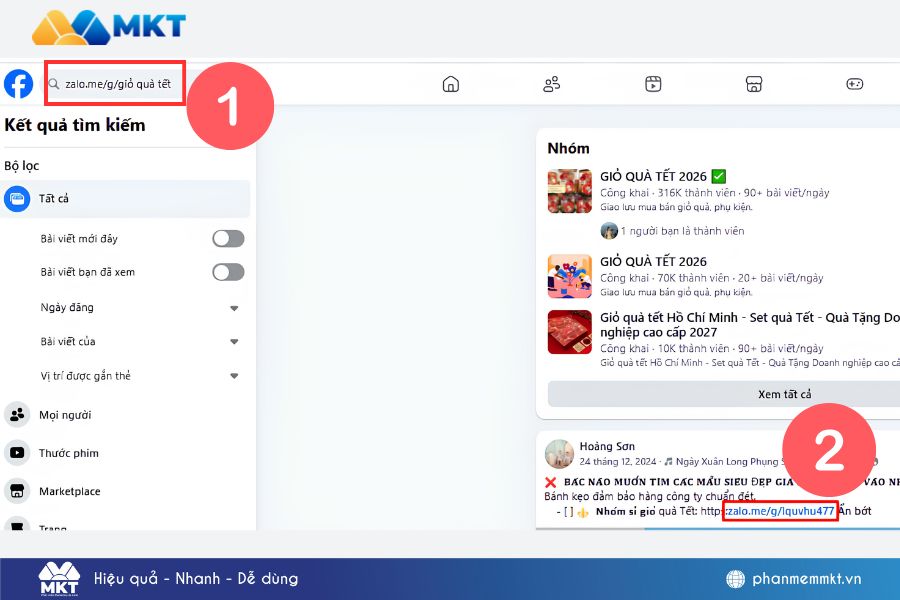Screen dimensions: 900x600
Task: Select the Marketplace filter in sidebar
Action: [x=125, y=491]
